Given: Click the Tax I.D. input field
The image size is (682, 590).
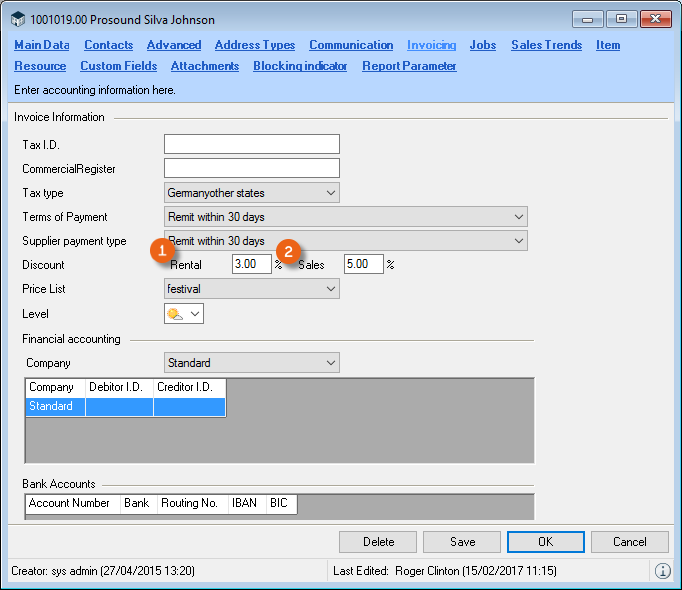Looking at the screenshot, I should point(251,144).
